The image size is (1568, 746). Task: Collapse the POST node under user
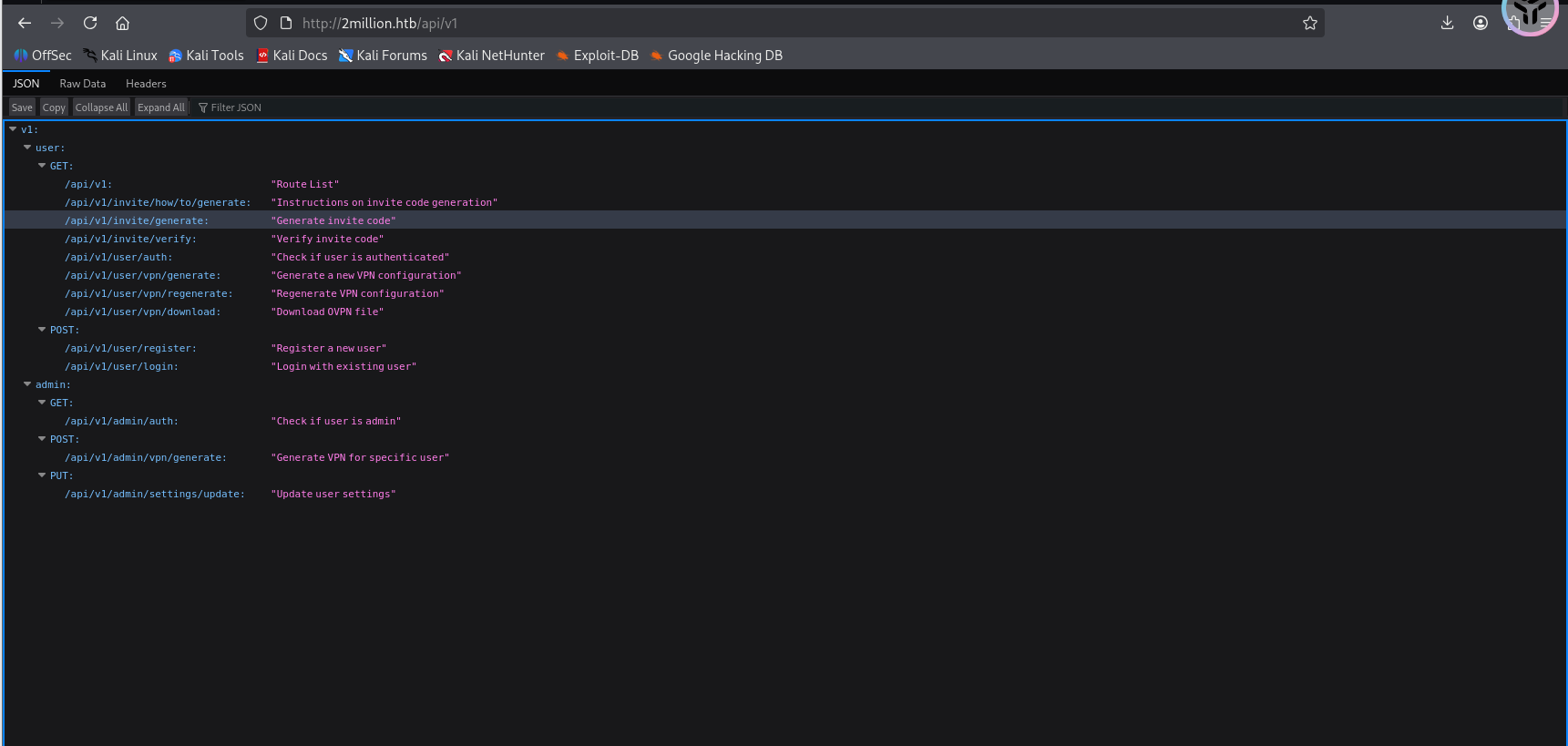[x=42, y=330]
